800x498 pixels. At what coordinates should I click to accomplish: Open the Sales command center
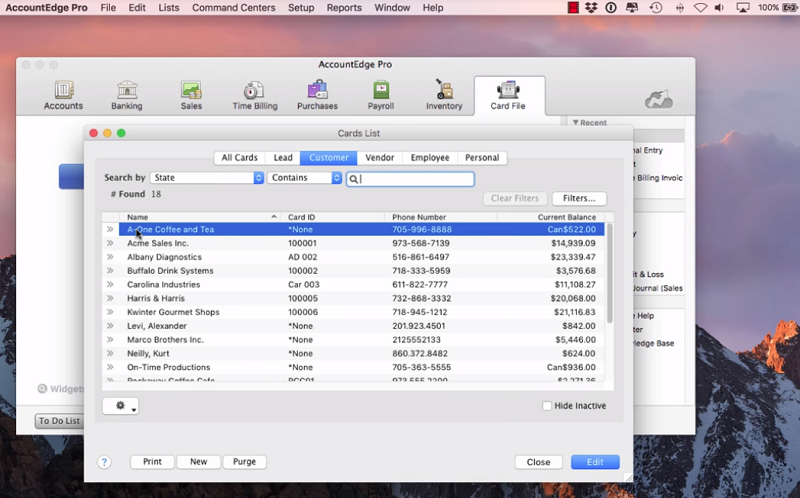tap(191, 95)
